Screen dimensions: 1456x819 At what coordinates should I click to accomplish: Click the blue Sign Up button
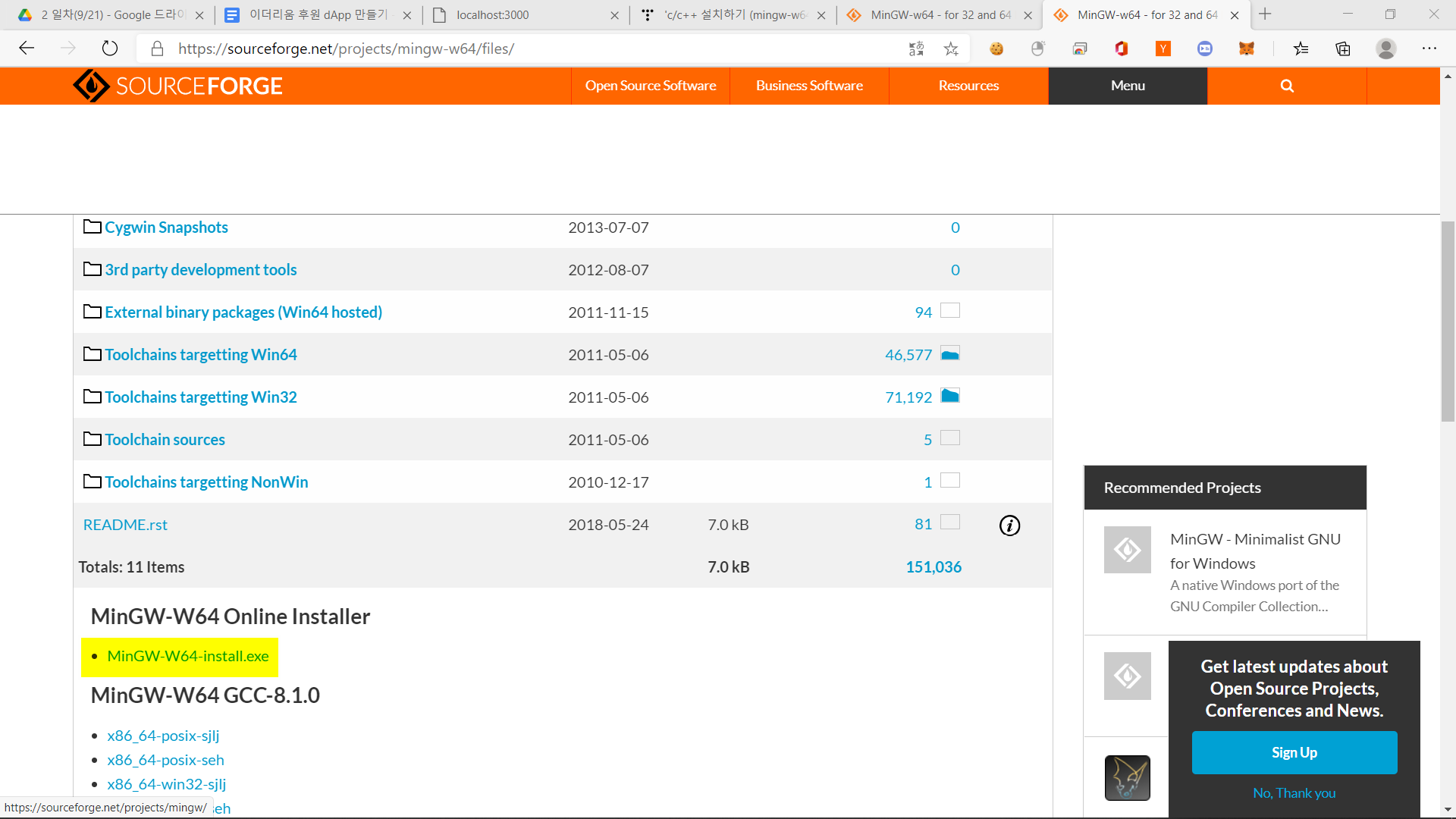coord(1294,752)
